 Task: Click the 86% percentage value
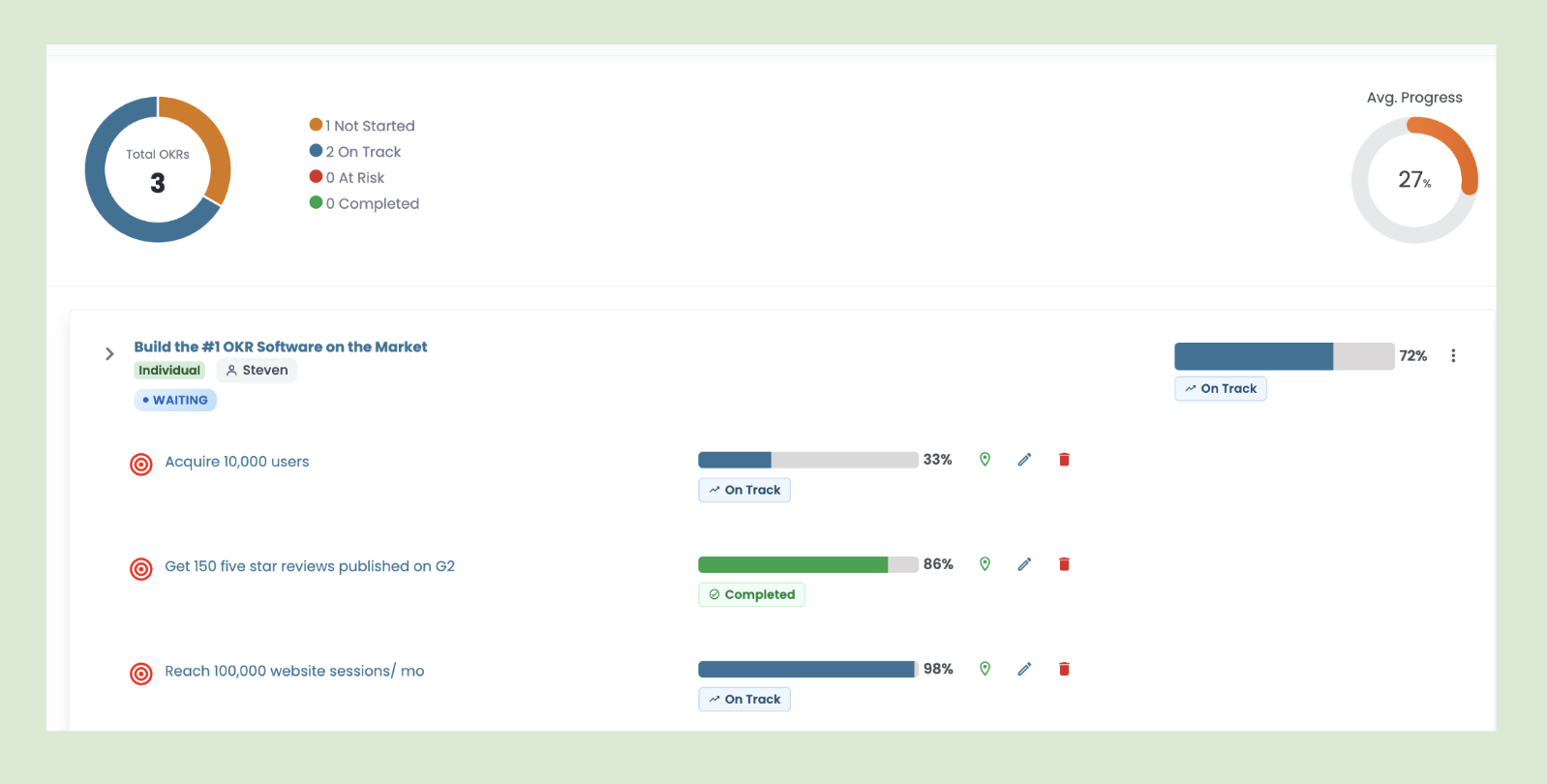(938, 564)
